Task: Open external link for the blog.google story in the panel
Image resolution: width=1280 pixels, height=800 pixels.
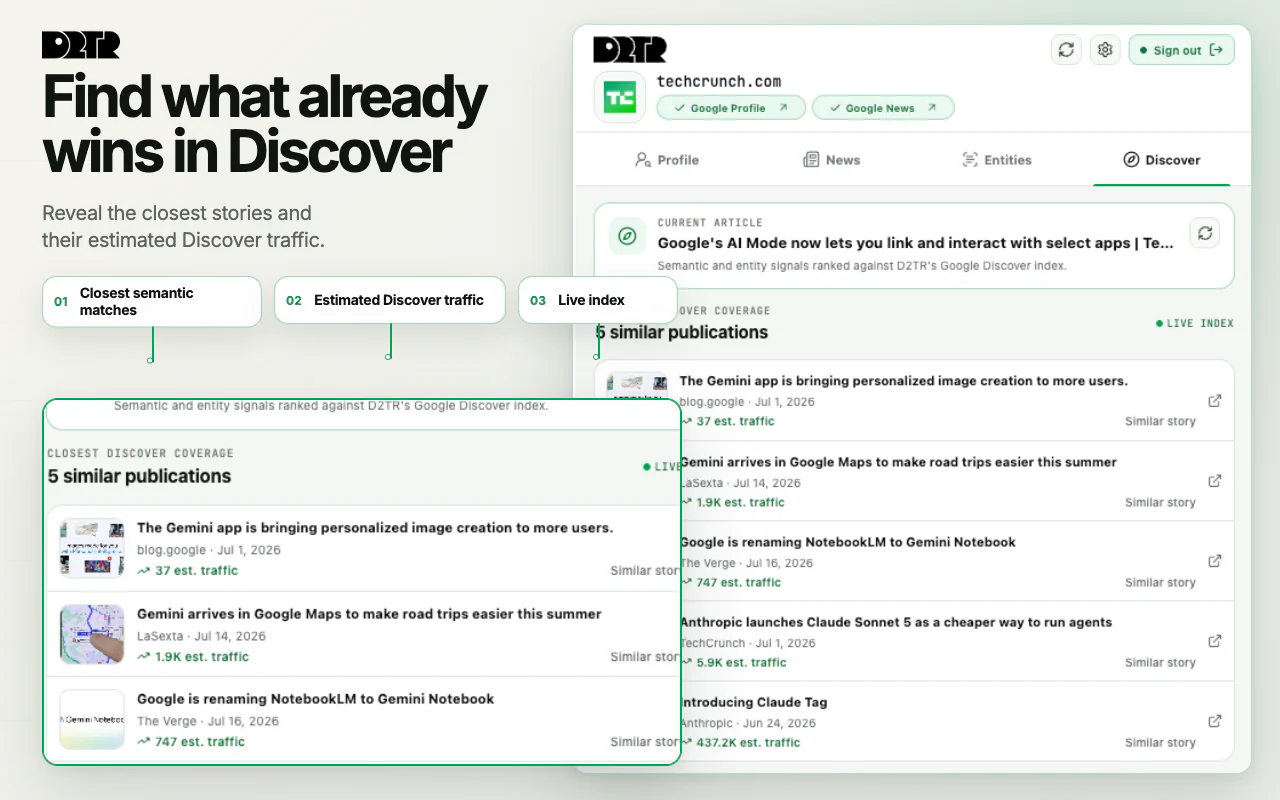Action: pyautogui.click(x=1215, y=401)
